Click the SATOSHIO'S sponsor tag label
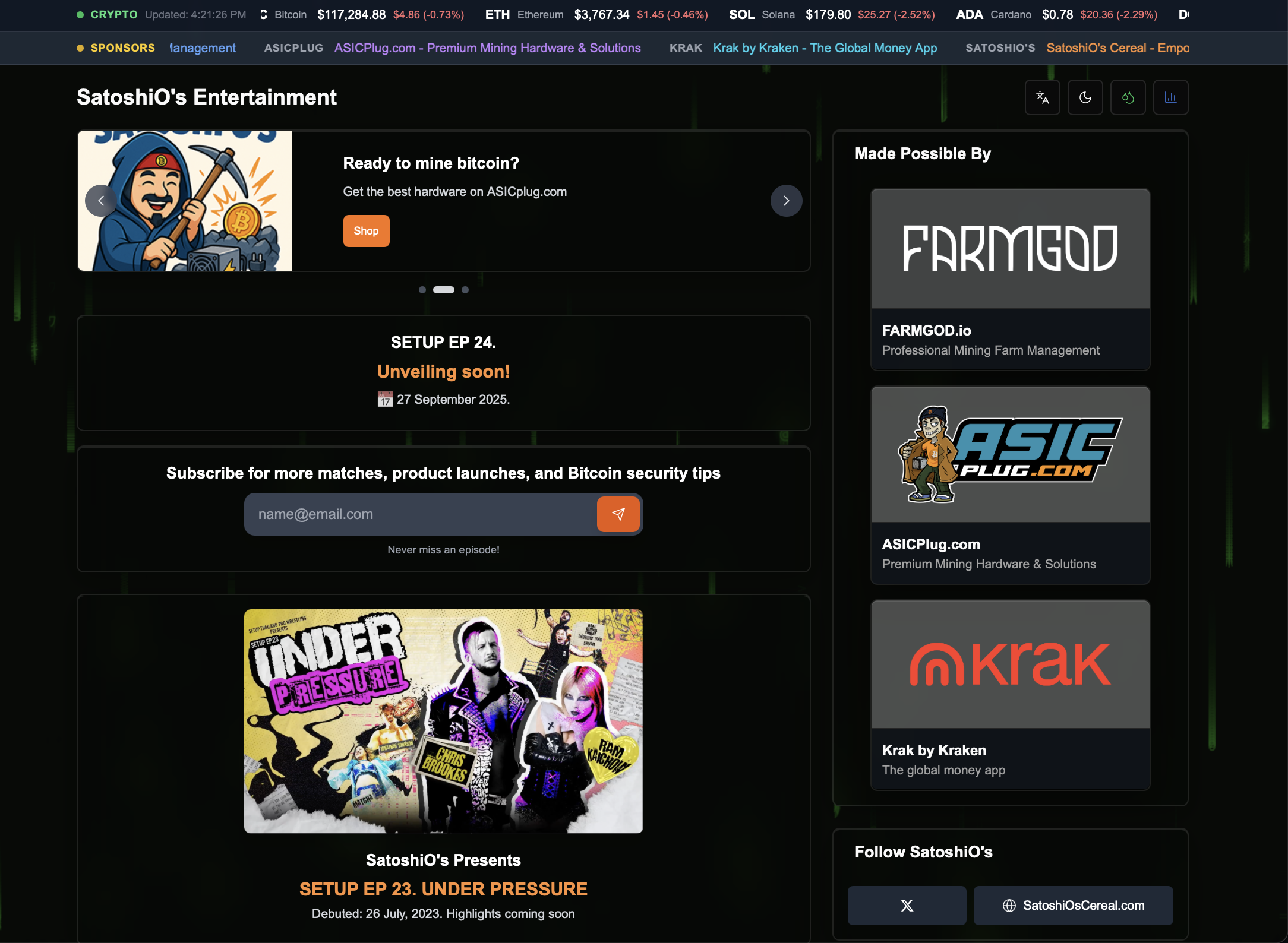The width and height of the screenshot is (1288, 943). pos(1000,48)
